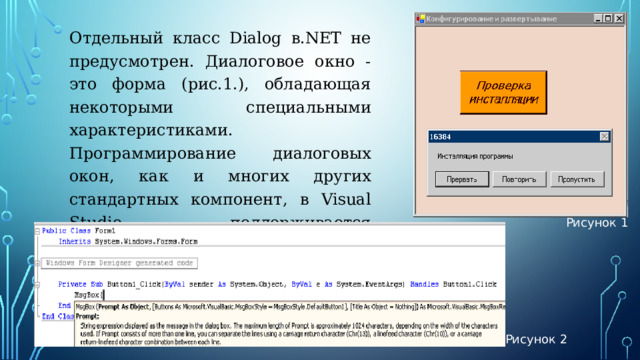Click the orange Проверка инсталляции button
Viewport: 640px width, 360px height.
503,92
